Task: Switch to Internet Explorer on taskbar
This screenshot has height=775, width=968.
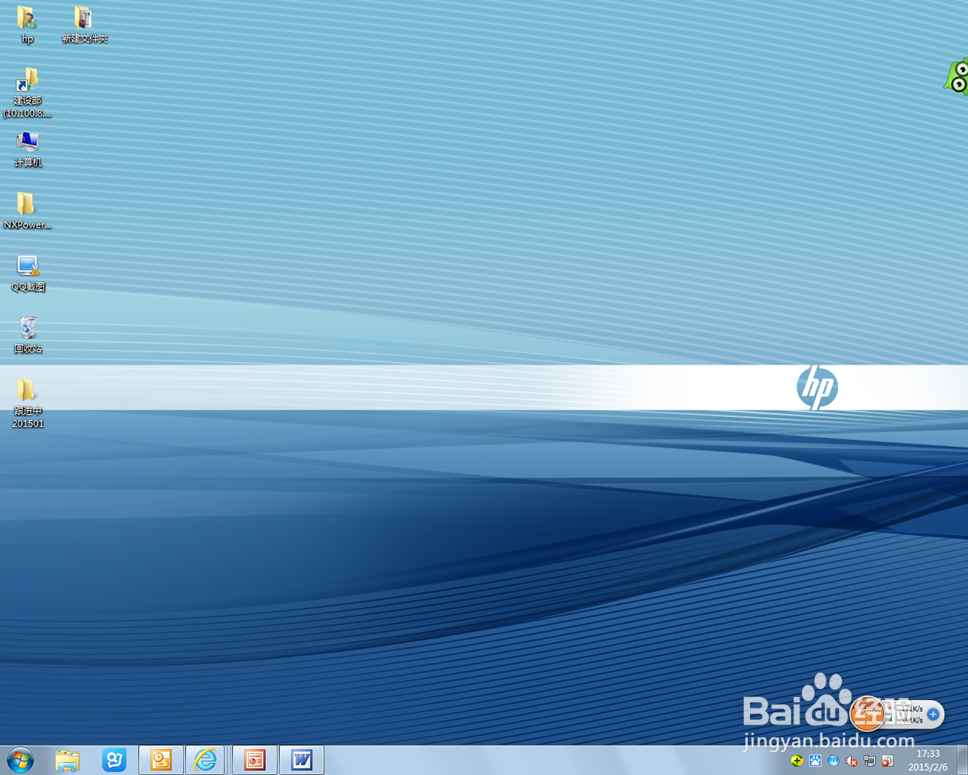Action: (206, 760)
